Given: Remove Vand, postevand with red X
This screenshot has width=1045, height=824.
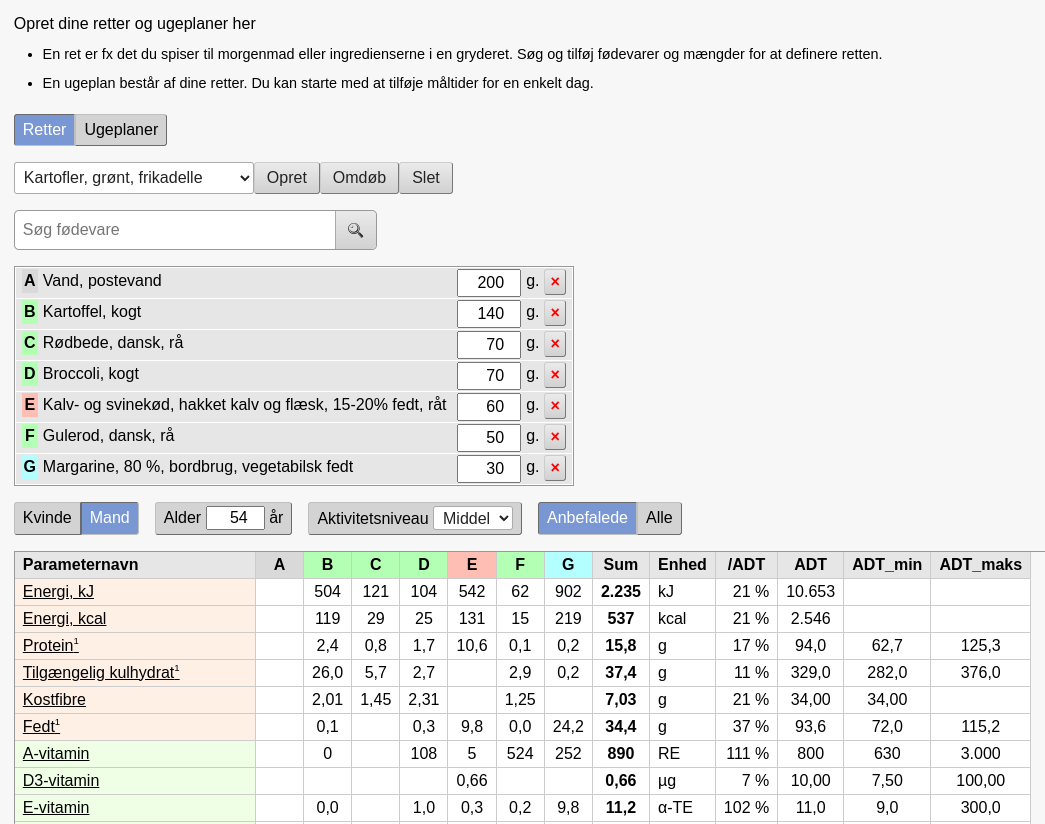Looking at the screenshot, I should point(555,282).
